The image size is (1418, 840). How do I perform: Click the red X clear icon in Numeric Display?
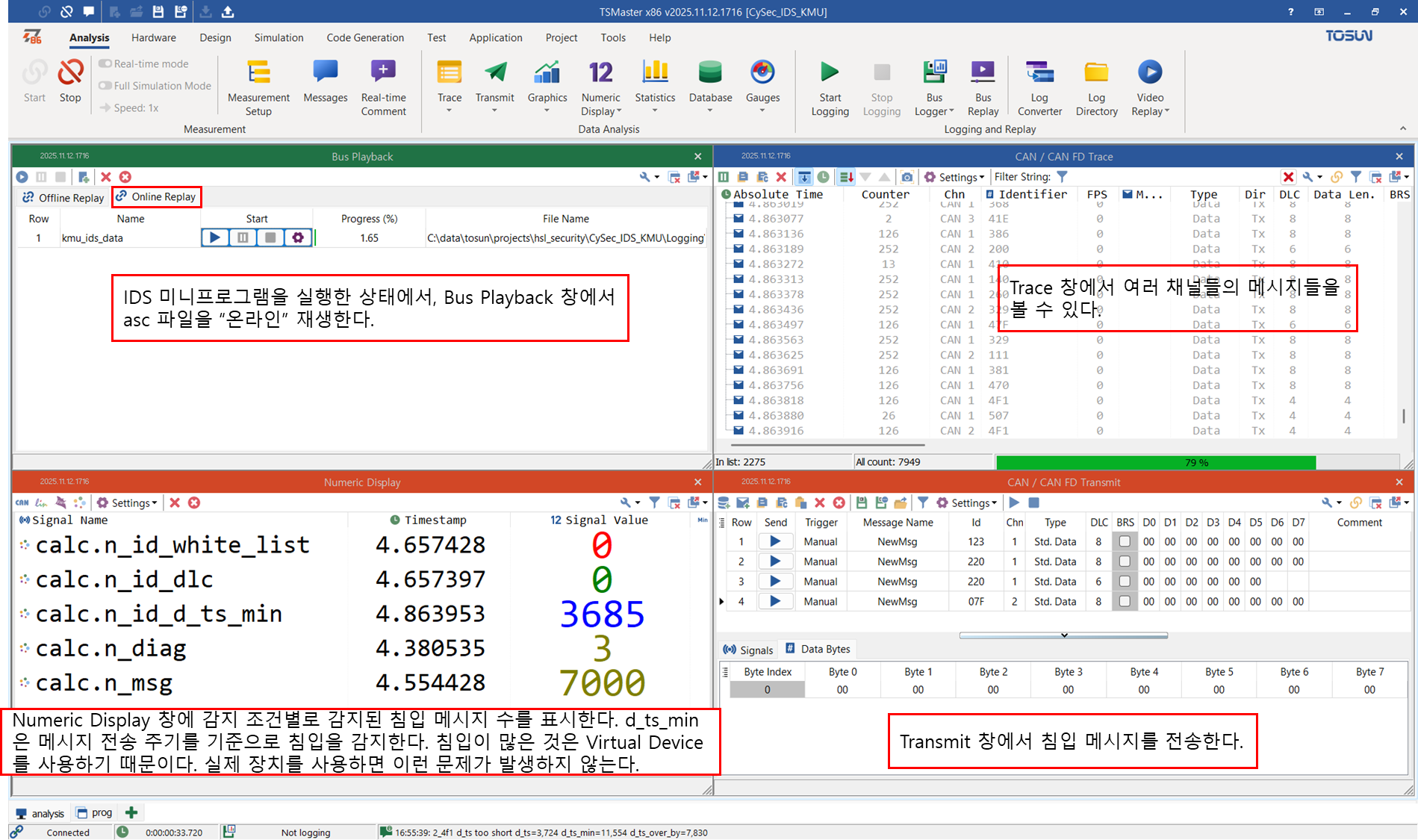coord(175,503)
